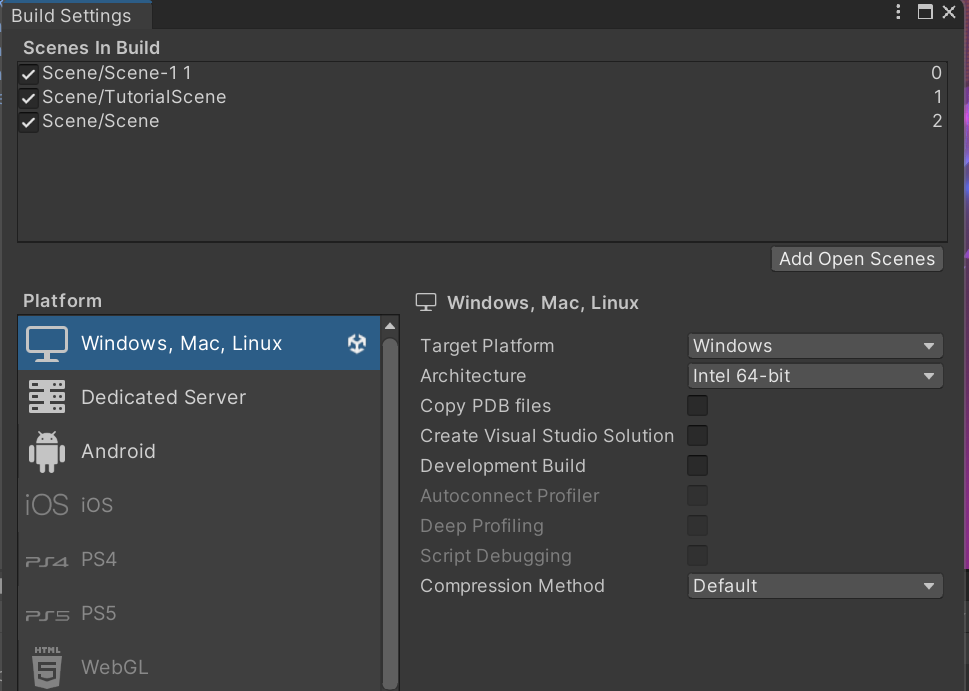Select the Windows, Mac, Linux monitor icon
This screenshot has width=969, height=691.
pyautogui.click(x=46, y=343)
